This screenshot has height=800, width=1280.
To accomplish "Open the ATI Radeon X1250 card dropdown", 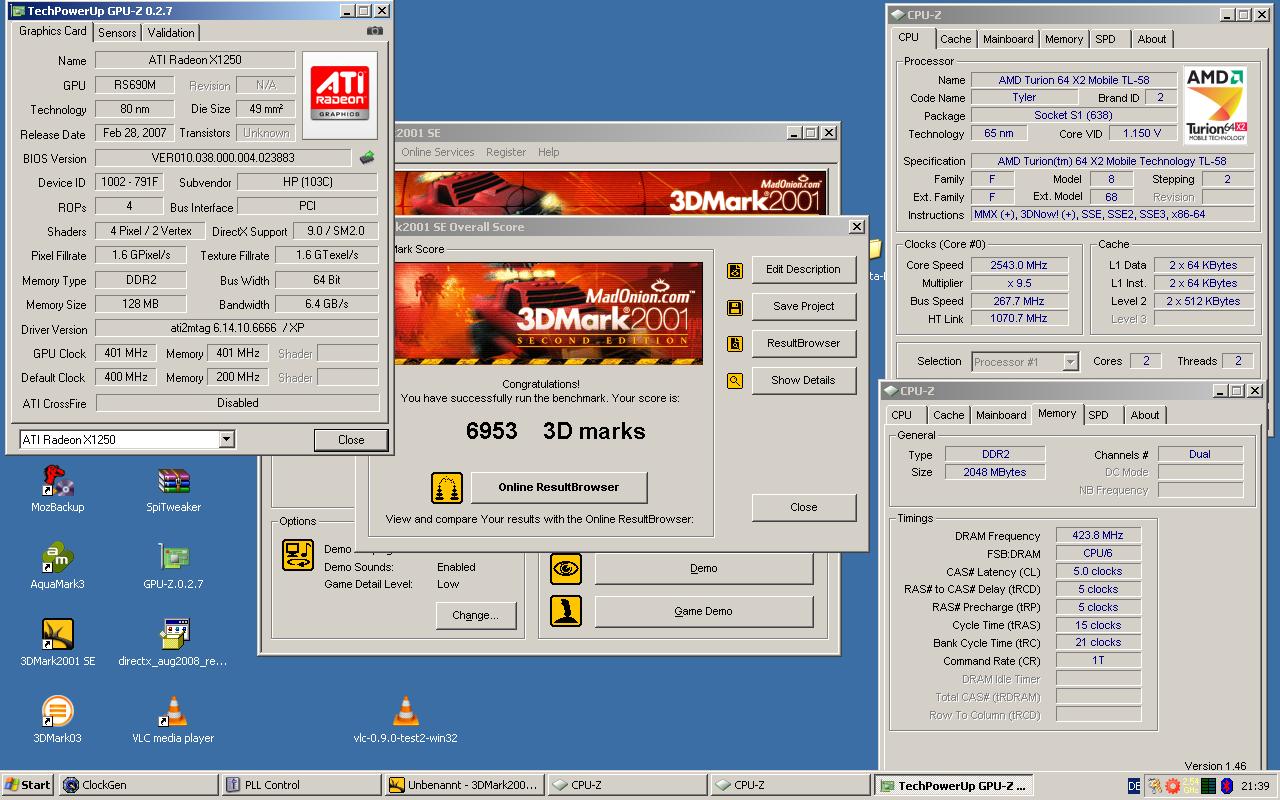I will pyautogui.click(x=226, y=440).
